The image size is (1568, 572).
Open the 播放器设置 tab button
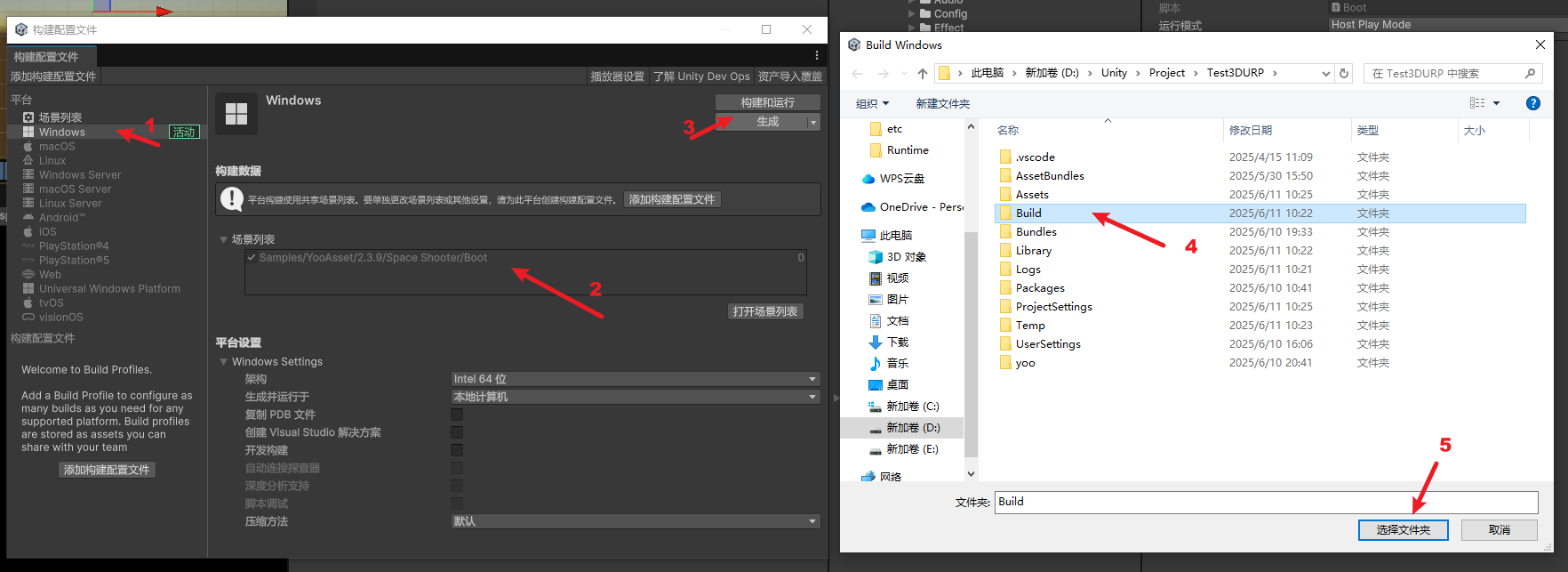tap(618, 77)
